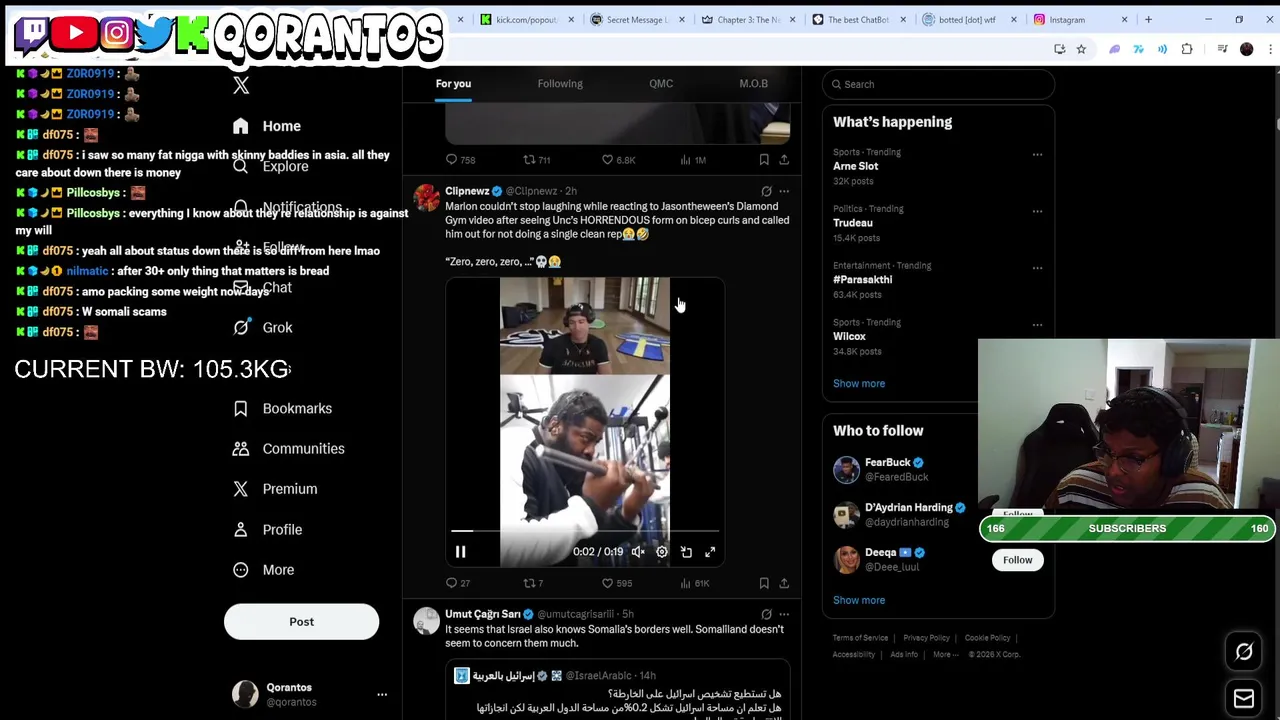Open more options on Umut Çağrı Sarı post

coord(784,614)
